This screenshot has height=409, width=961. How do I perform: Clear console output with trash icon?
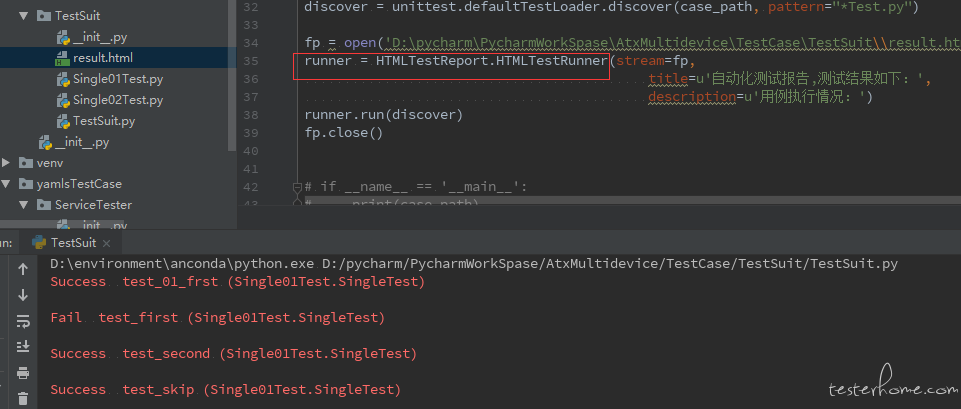[x=23, y=399]
